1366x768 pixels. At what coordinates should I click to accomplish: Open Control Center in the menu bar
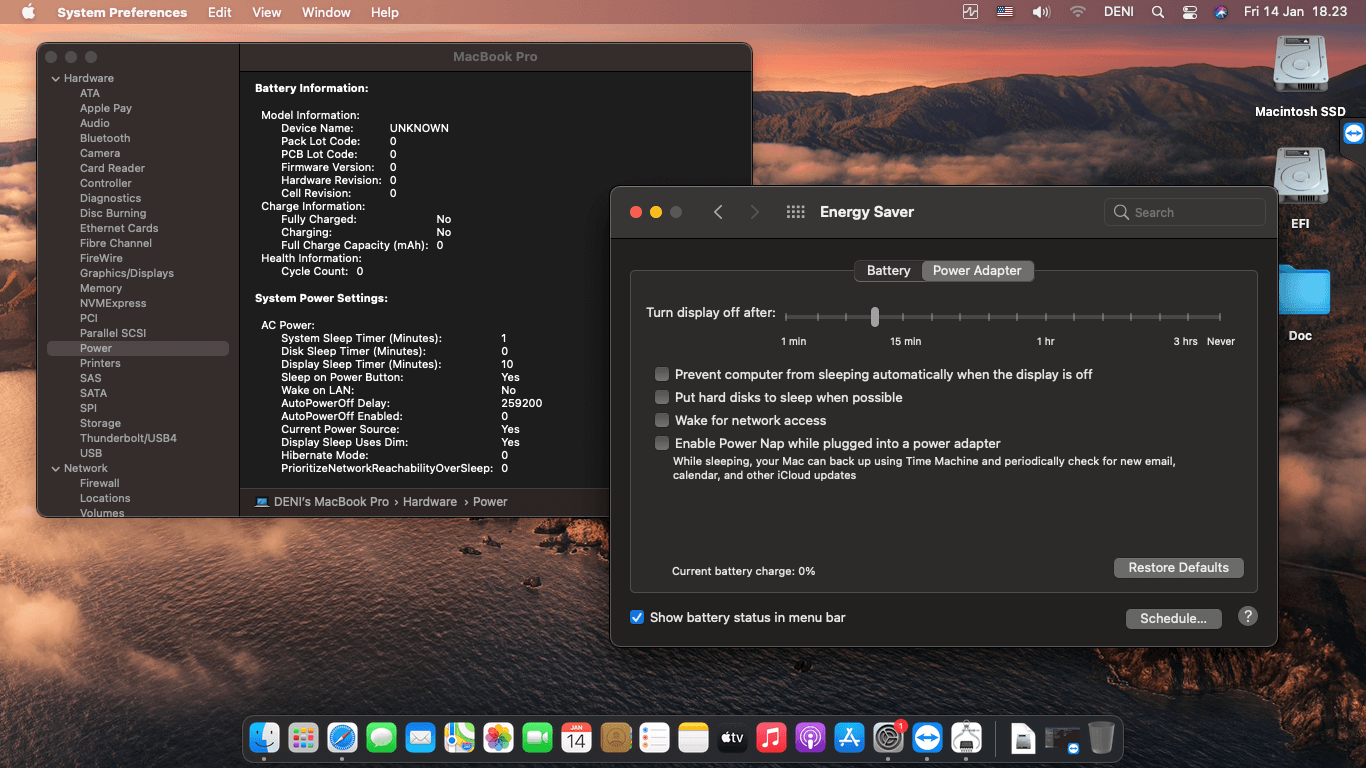1189,12
